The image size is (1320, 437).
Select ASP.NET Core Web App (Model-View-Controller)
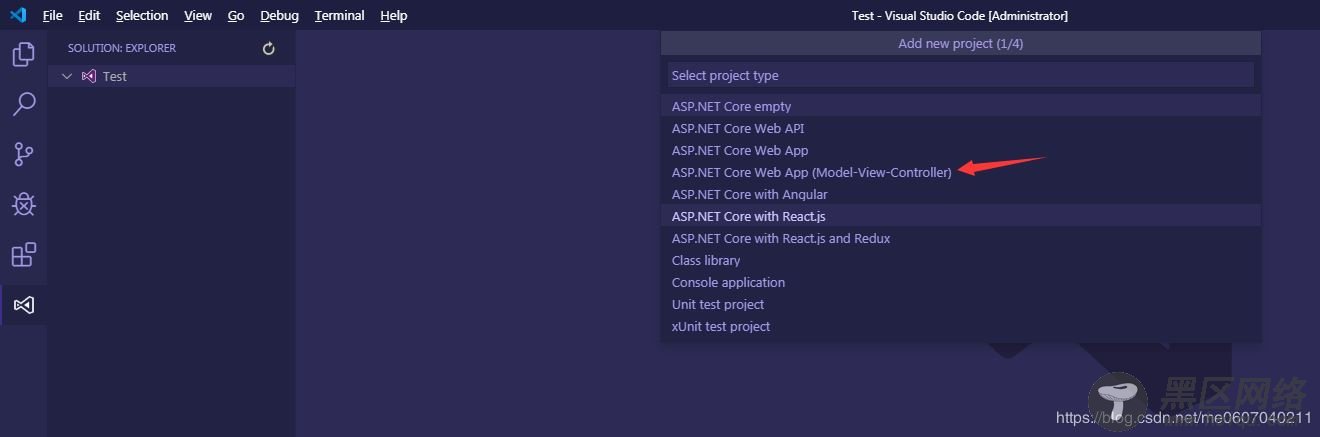click(960, 172)
